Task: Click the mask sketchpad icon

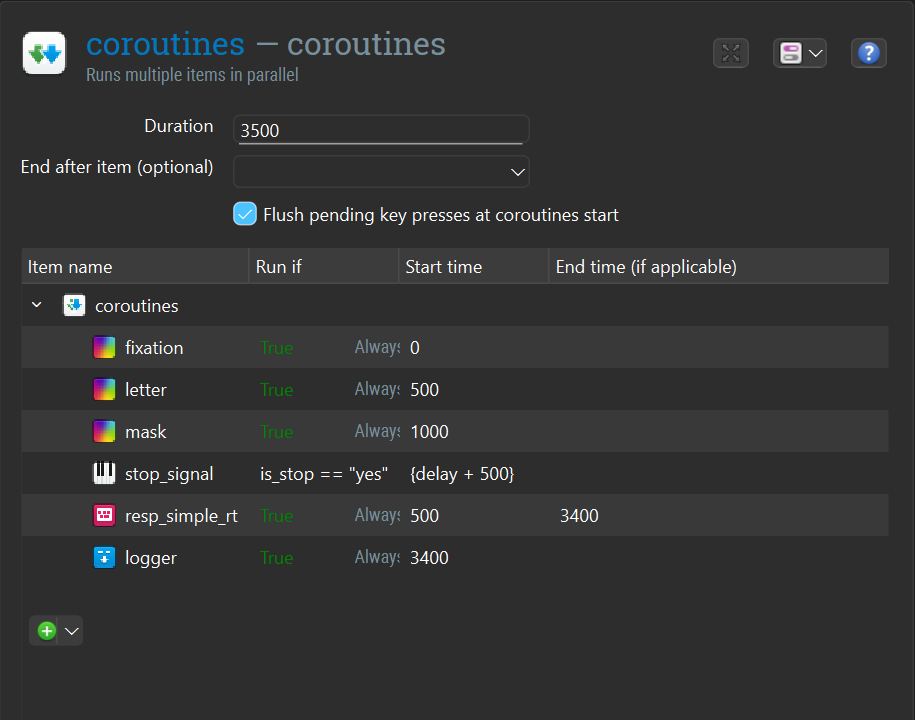Action: tap(104, 431)
